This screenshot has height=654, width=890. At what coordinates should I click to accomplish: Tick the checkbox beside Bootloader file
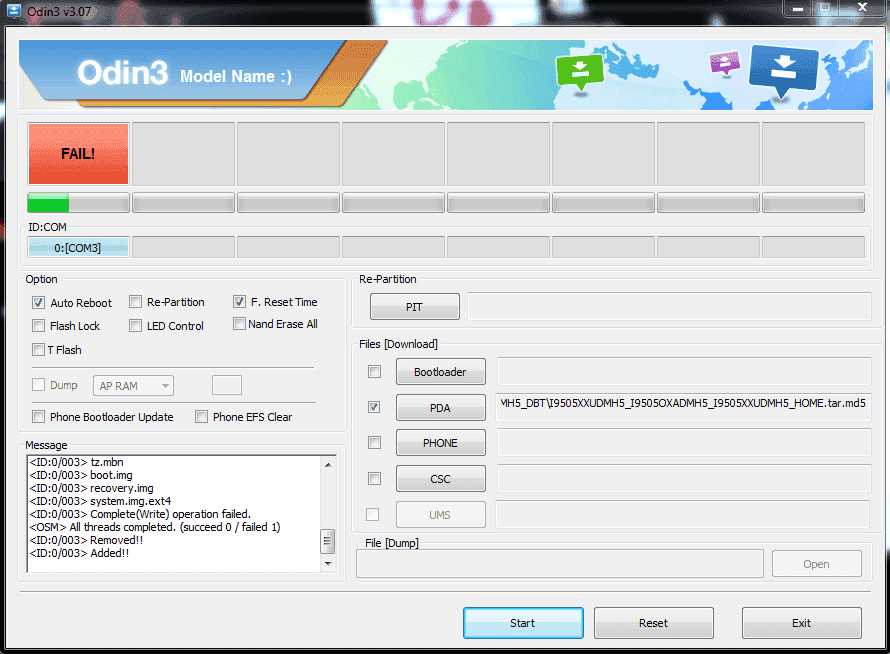coord(374,371)
